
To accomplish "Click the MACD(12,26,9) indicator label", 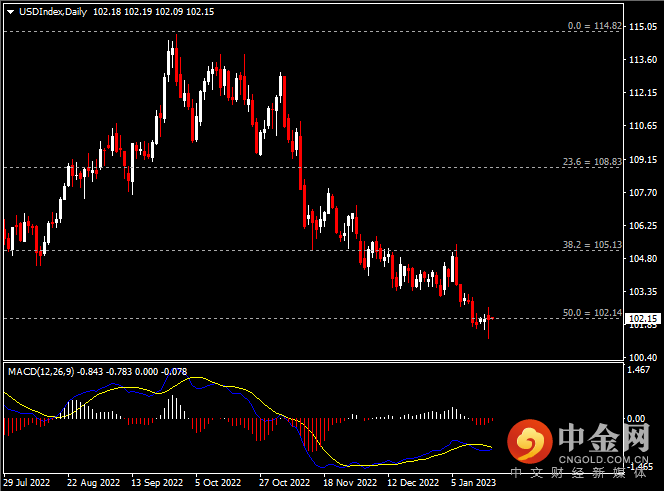I will tap(41, 371).
